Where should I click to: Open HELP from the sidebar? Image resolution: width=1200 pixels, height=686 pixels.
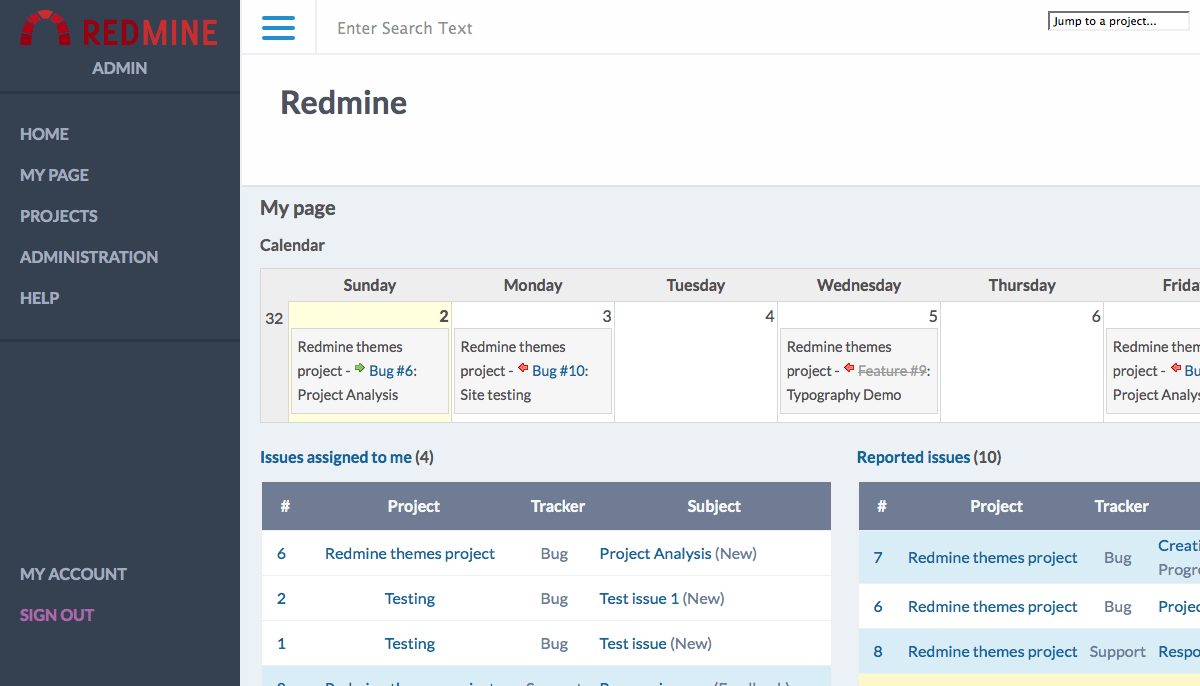coord(39,298)
